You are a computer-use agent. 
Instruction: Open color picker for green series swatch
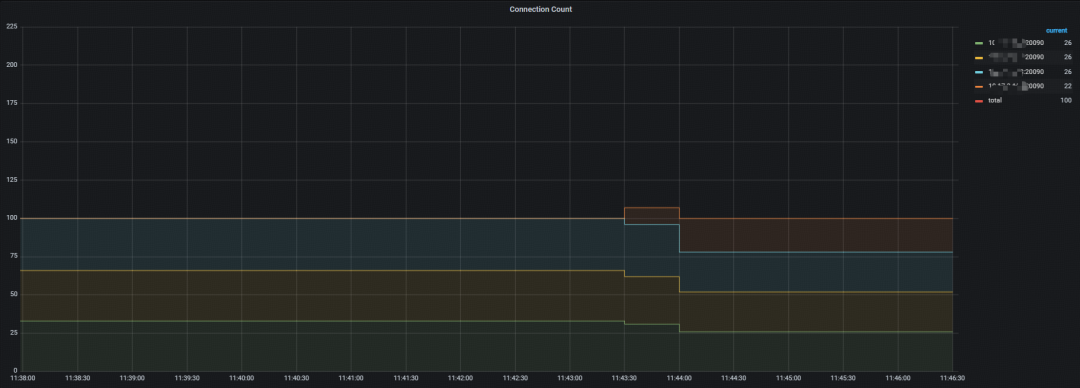point(979,43)
